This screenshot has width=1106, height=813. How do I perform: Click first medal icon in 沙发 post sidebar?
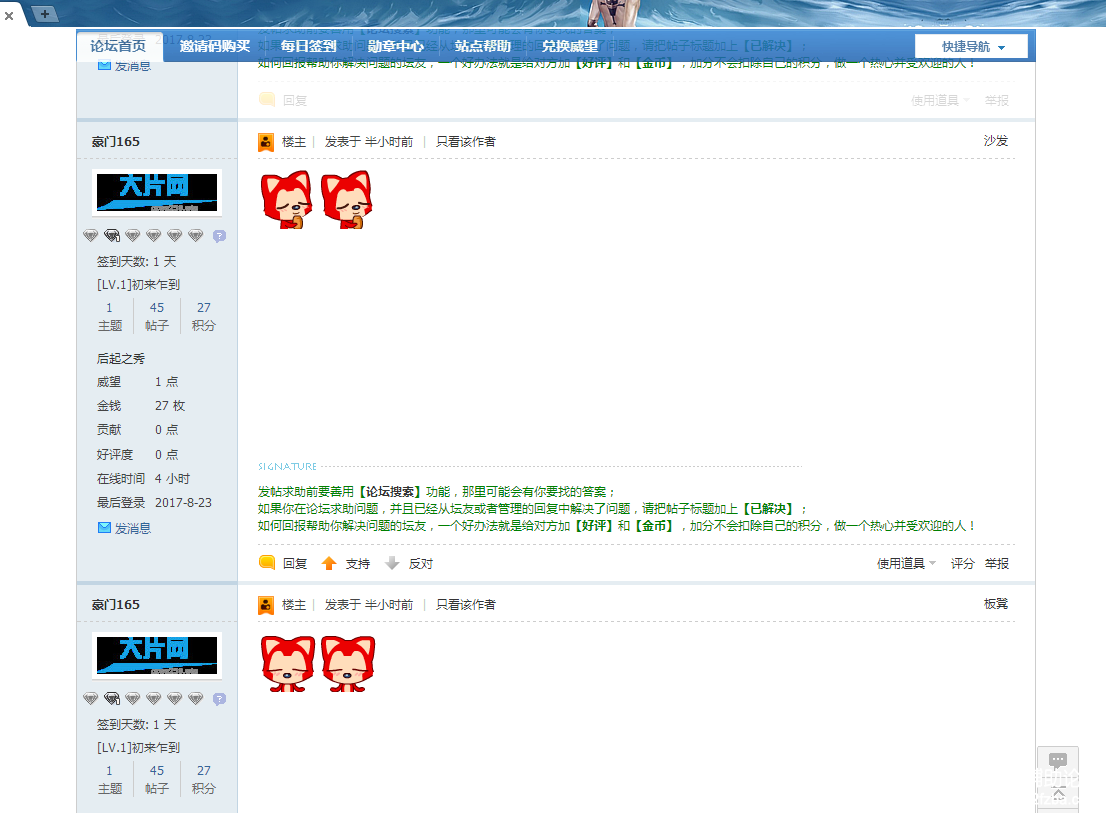coord(90,236)
